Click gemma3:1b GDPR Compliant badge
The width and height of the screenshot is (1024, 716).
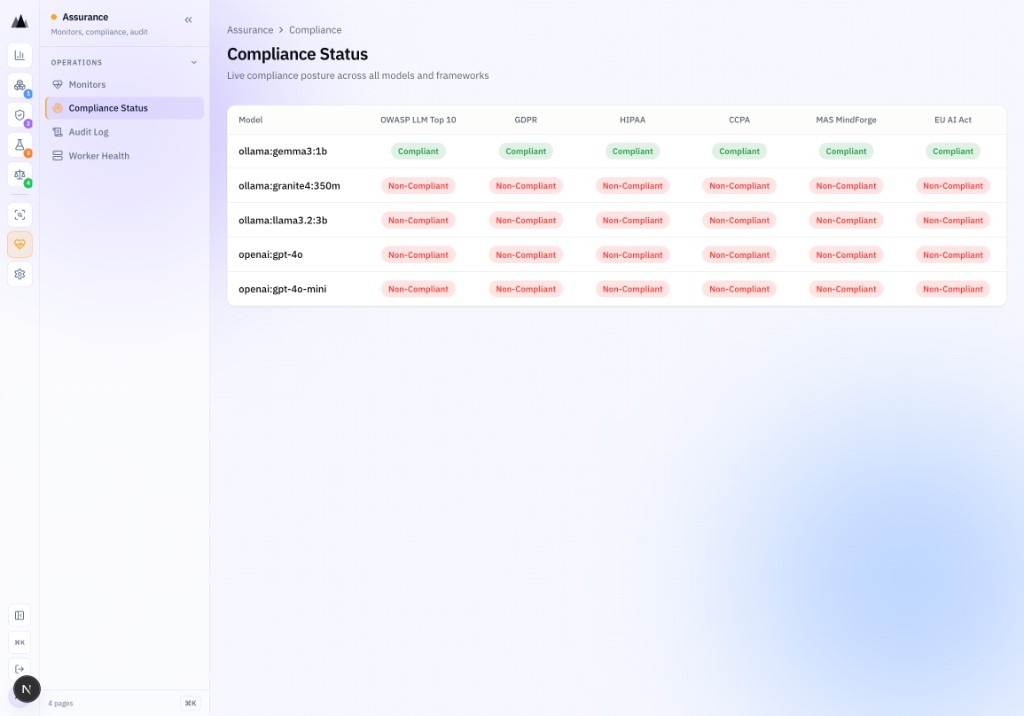526,151
